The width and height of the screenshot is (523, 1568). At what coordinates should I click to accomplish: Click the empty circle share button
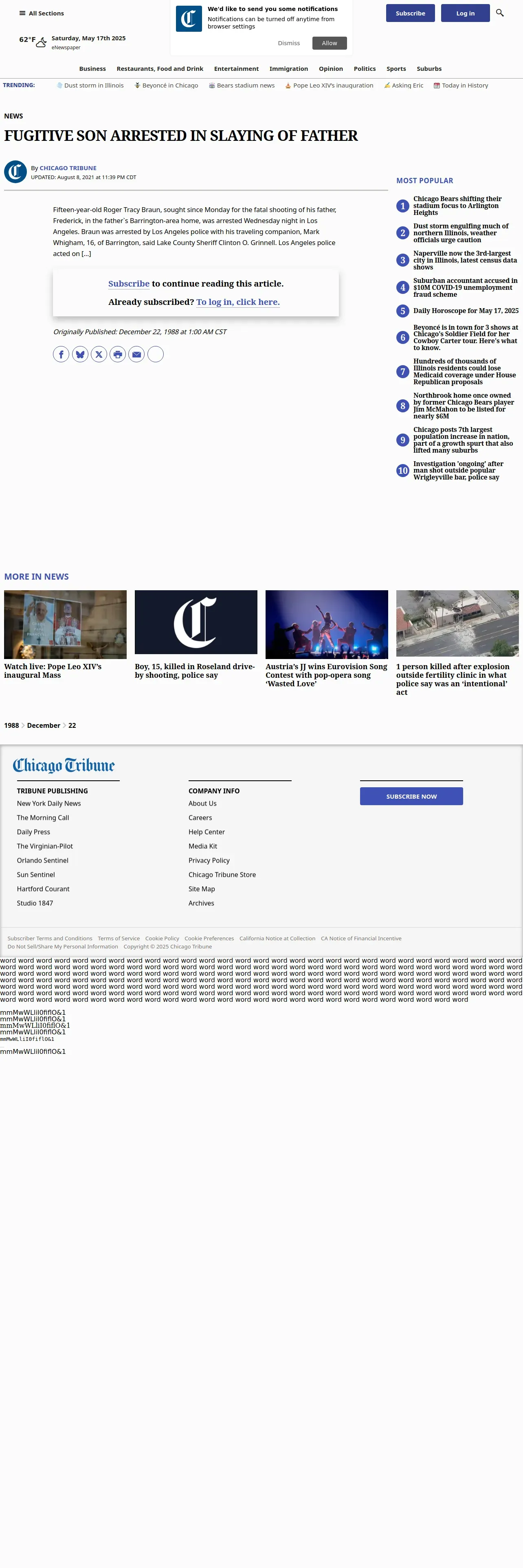coord(156,354)
